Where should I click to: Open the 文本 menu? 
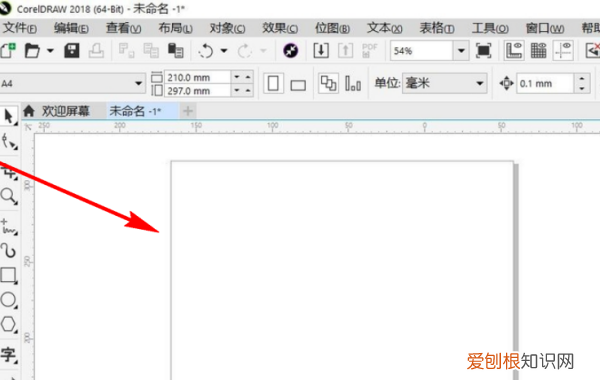385,28
